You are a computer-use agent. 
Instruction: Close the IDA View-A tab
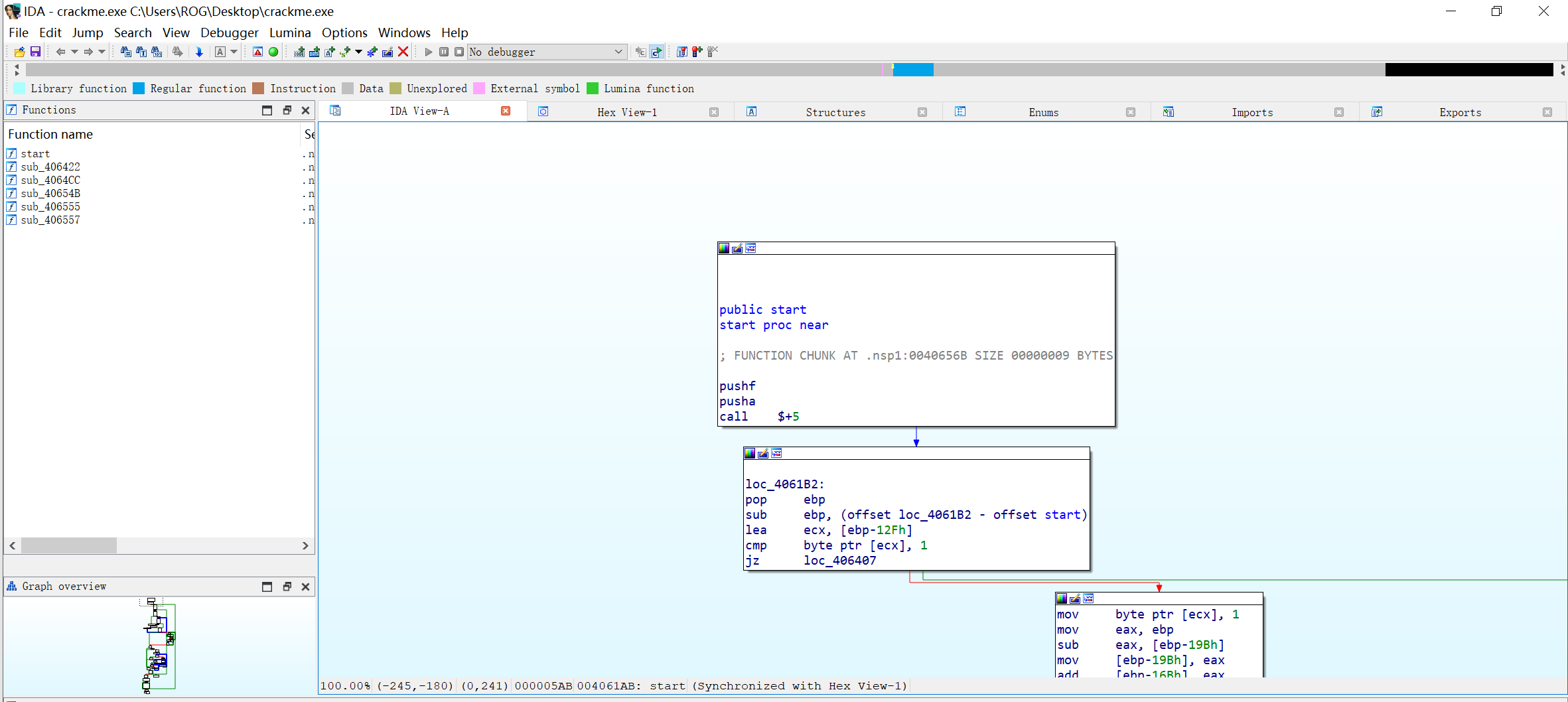tap(506, 111)
